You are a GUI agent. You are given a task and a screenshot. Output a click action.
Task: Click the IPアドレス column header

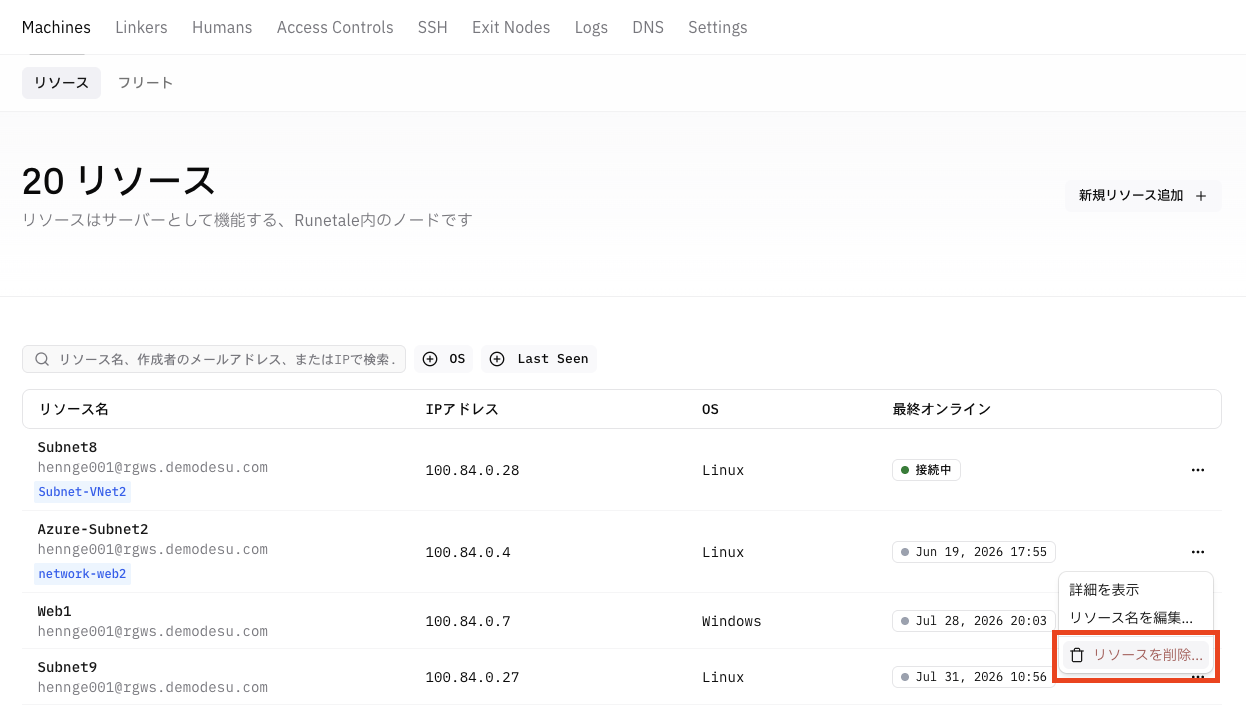pyautogui.click(x=462, y=409)
